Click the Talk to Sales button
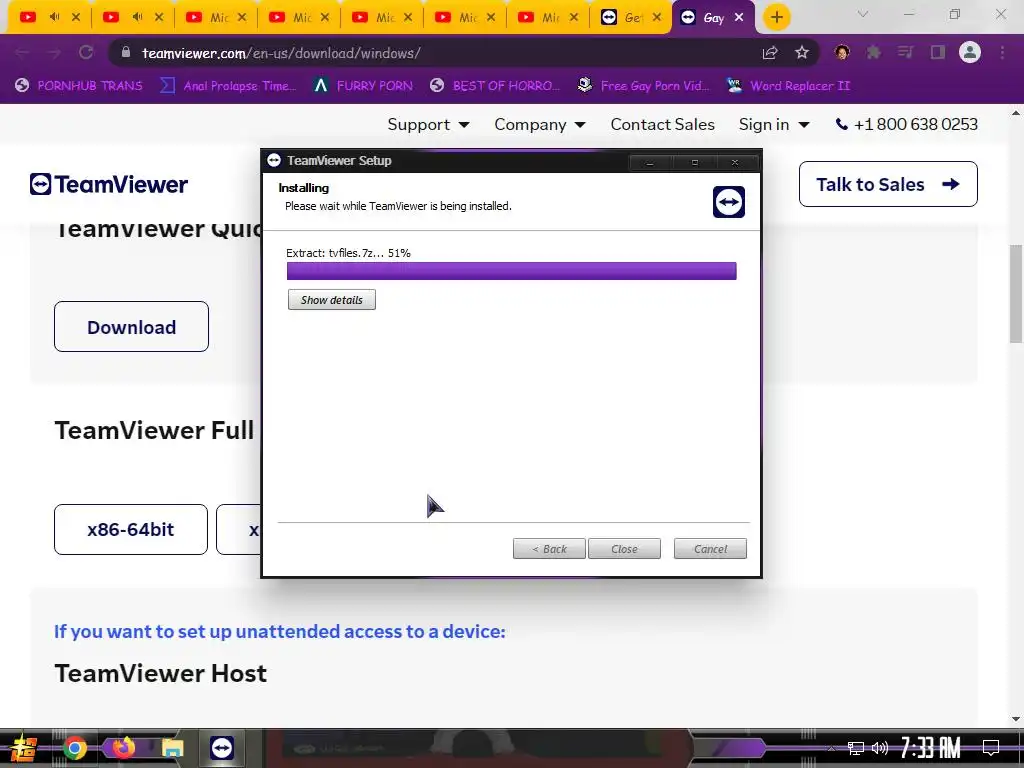Screen dimensions: 1024x768 pyautogui.click(x=888, y=184)
